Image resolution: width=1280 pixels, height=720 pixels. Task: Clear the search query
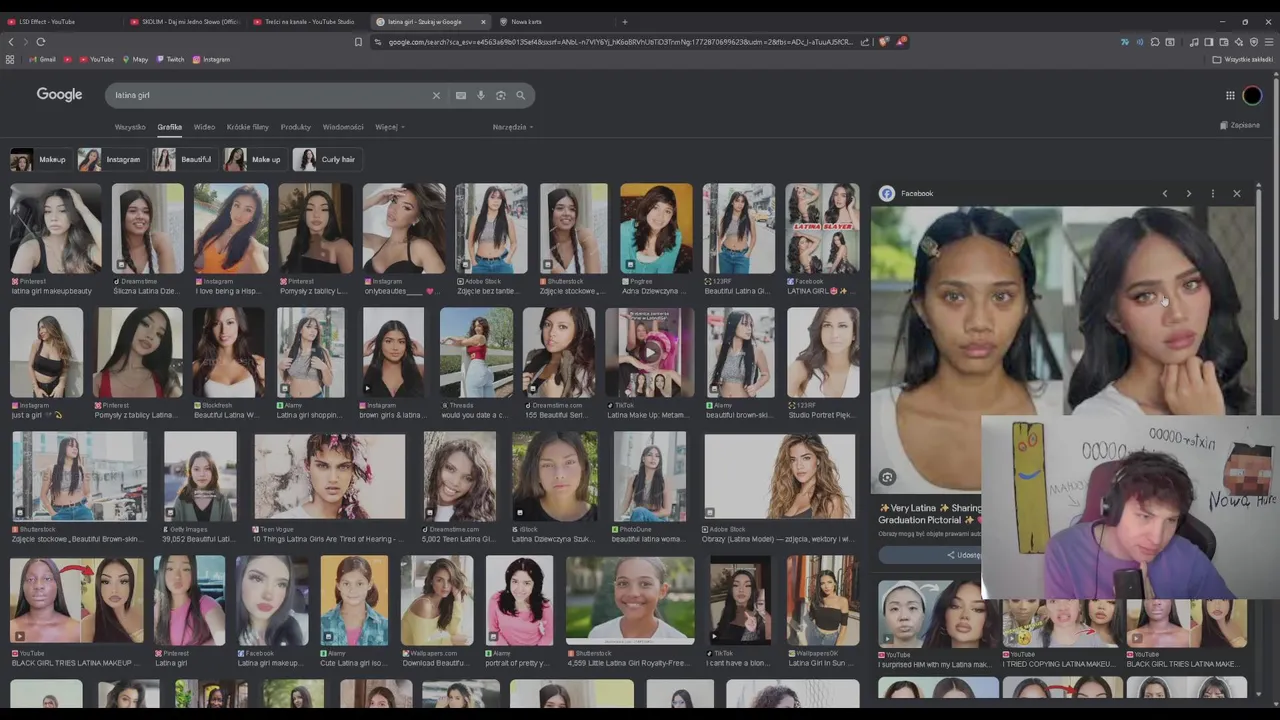coord(436,96)
